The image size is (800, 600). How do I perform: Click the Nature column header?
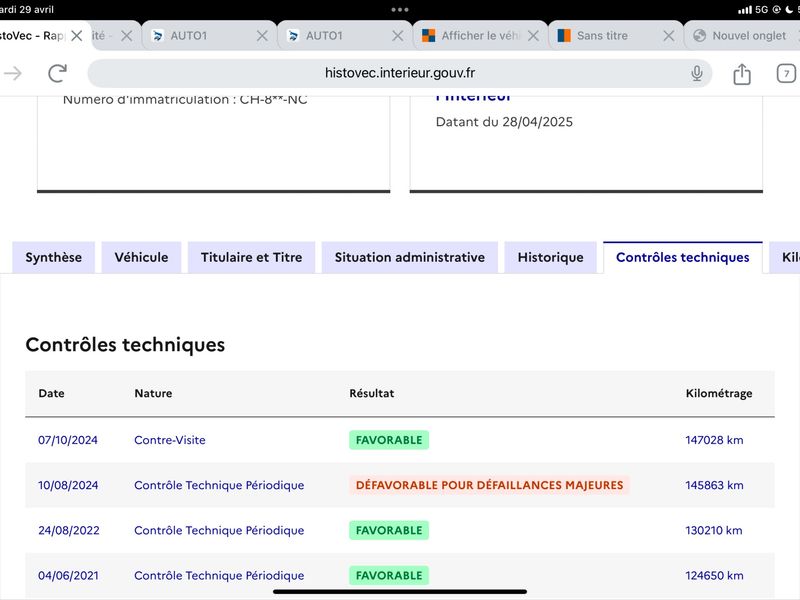153,393
